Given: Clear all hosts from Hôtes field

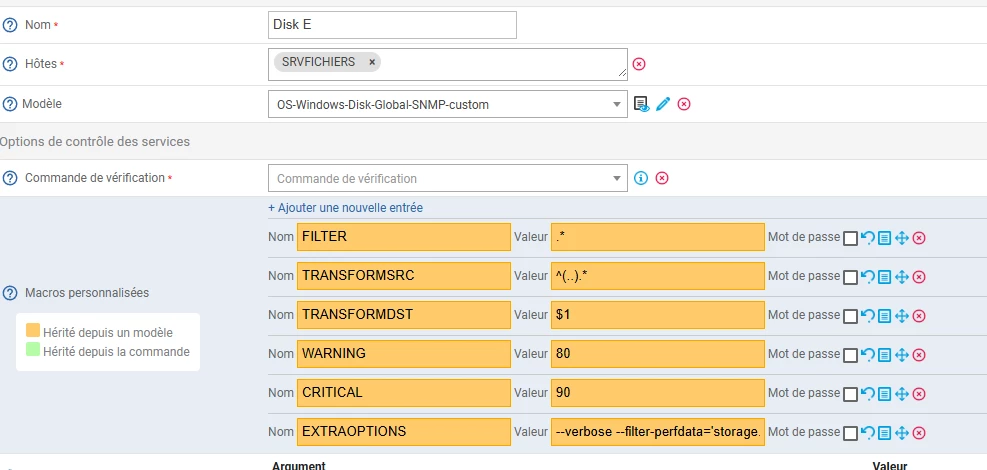Looking at the screenshot, I should click(x=639, y=64).
